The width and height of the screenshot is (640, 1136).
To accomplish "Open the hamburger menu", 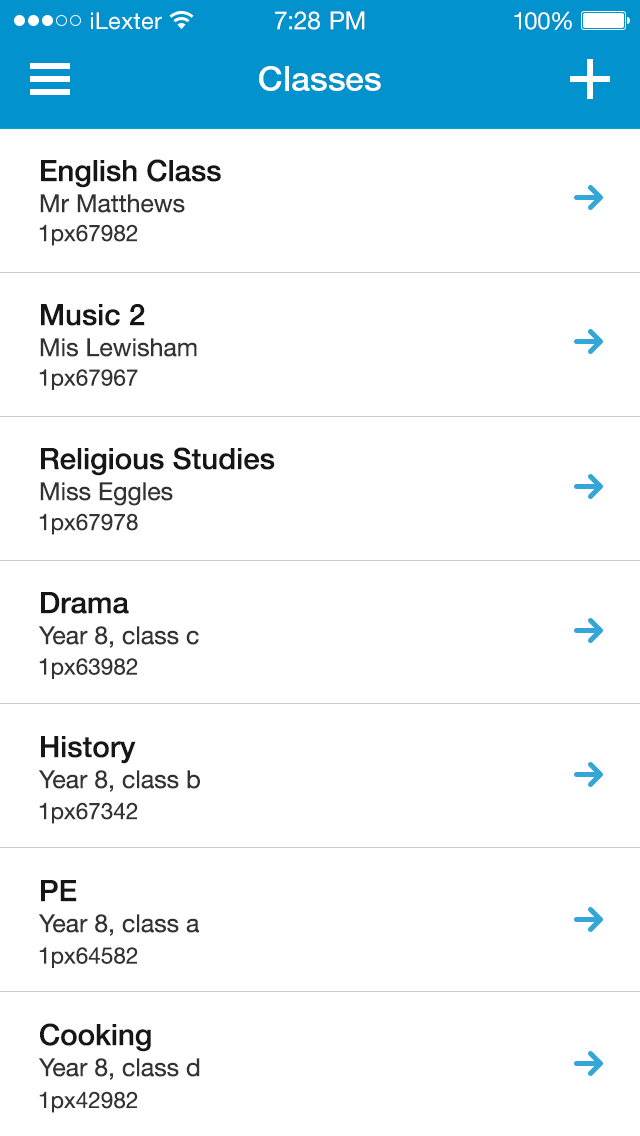I will [x=50, y=79].
